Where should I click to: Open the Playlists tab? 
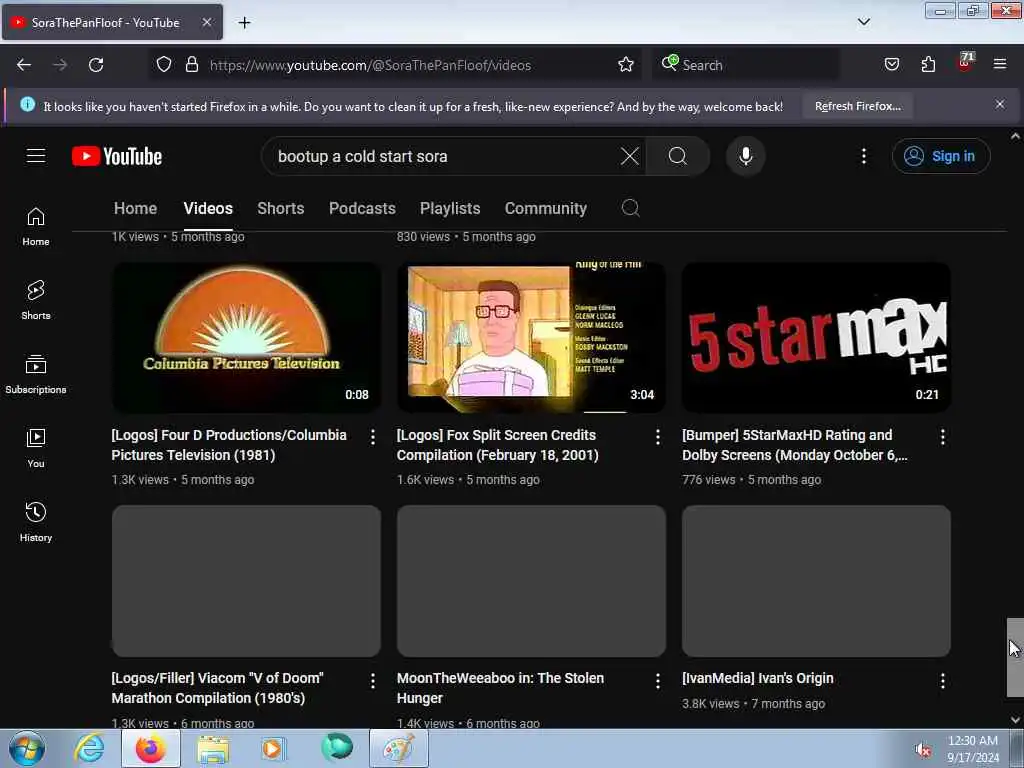click(x=450, y=208)
